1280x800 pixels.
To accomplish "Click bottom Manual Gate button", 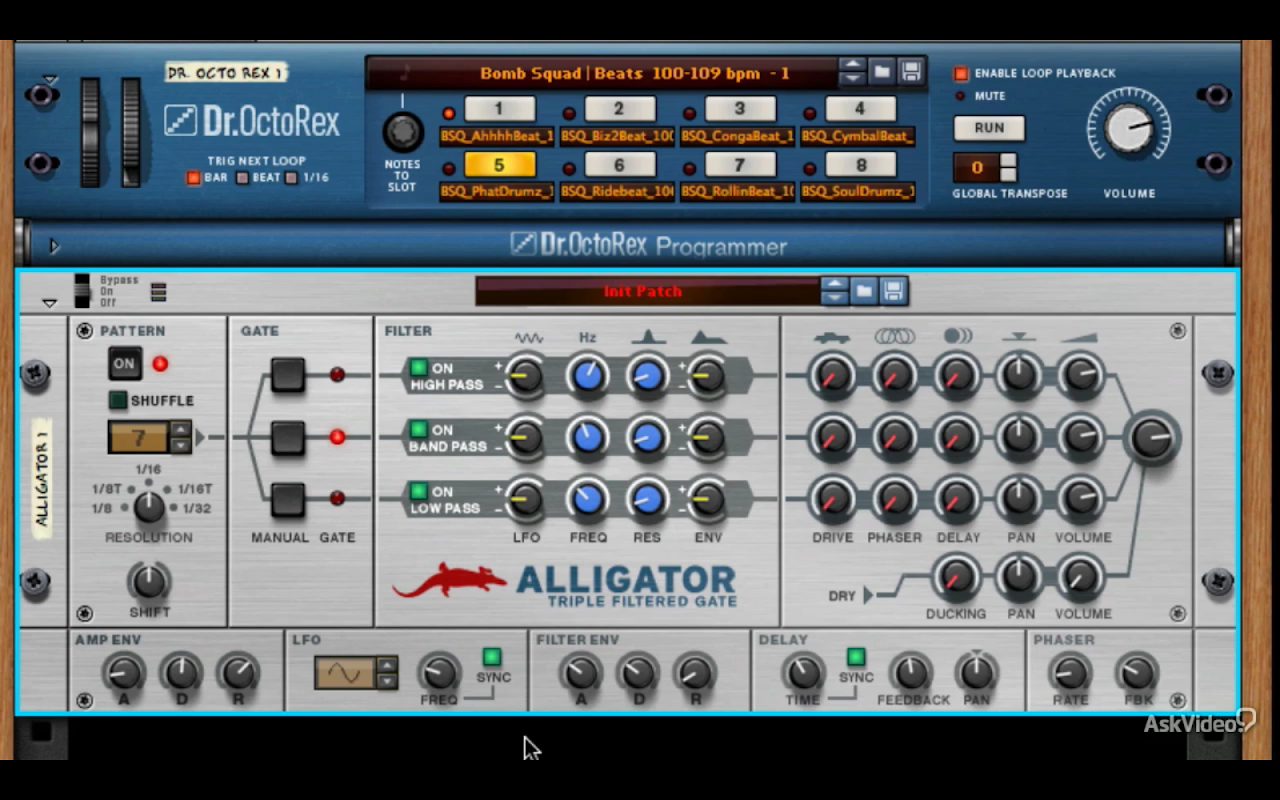I will (288, 499).
